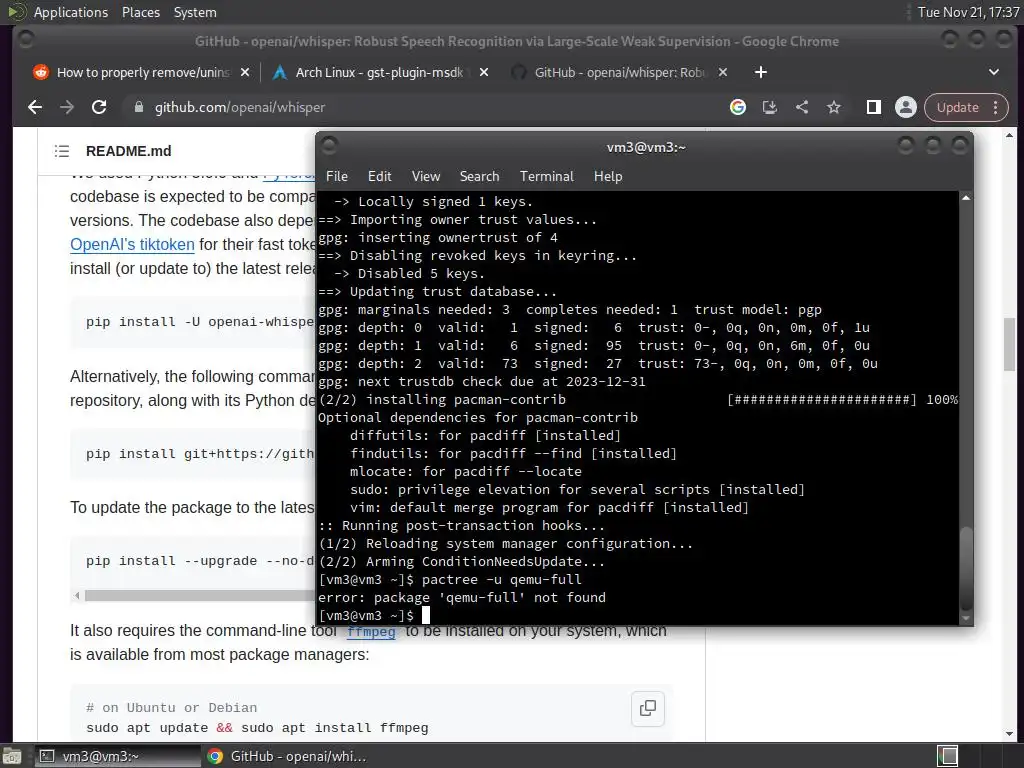Open Chrome profile avatar
The height and width of the screenshot is (768, 1024).
coord(906,107)
